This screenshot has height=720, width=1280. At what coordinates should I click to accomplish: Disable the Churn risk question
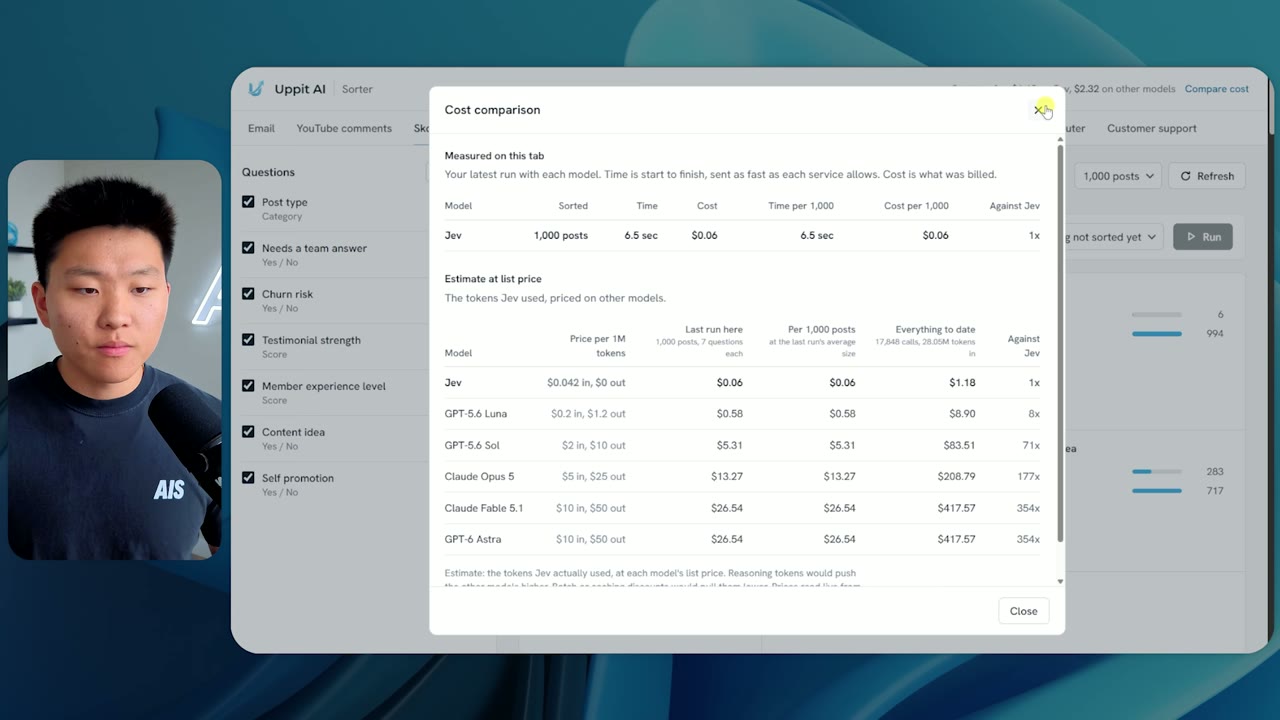coord(248,294)
